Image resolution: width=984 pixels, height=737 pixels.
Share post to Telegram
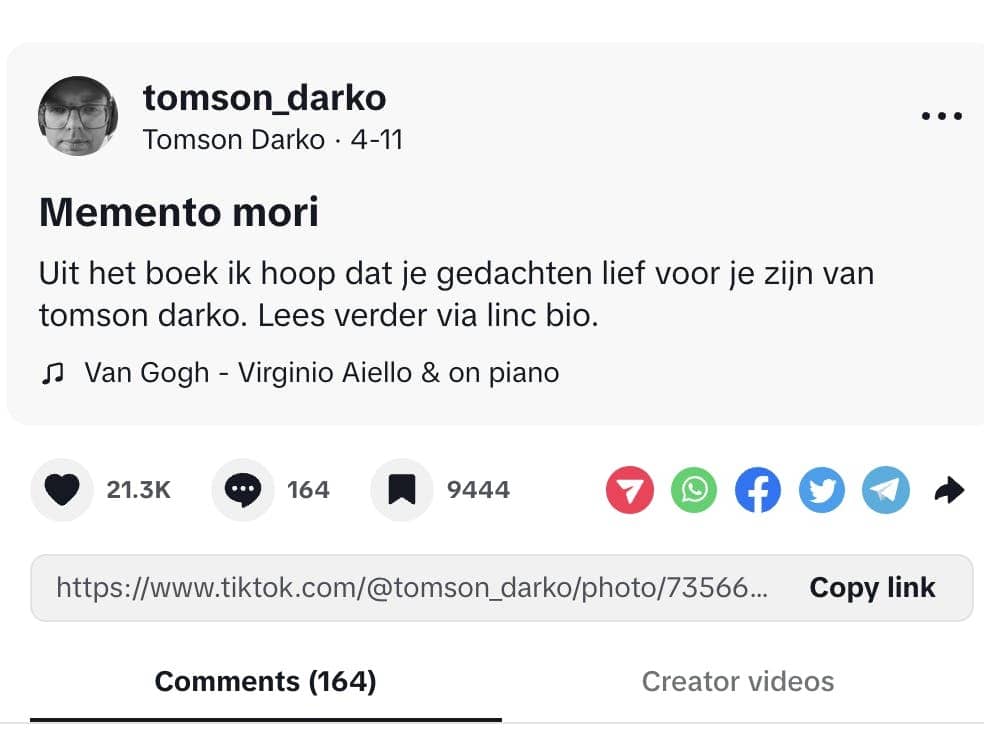click(x=886, y=490)
